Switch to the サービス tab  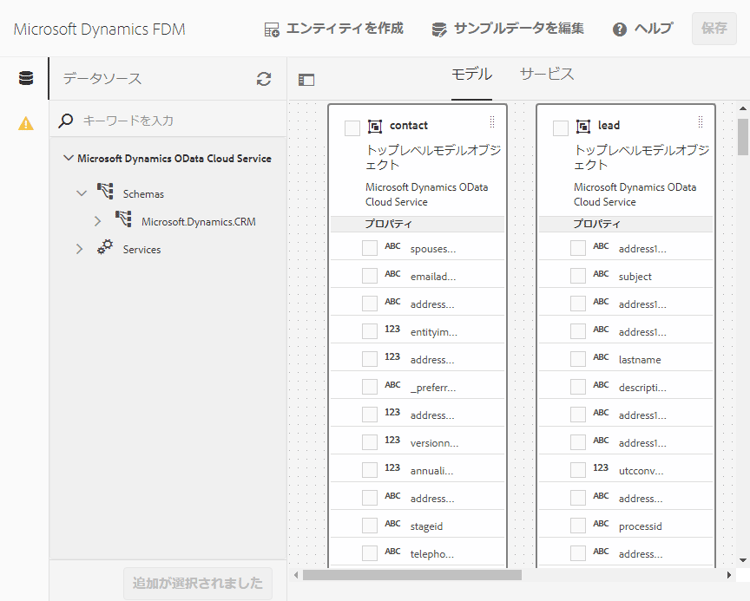[547, 75]
